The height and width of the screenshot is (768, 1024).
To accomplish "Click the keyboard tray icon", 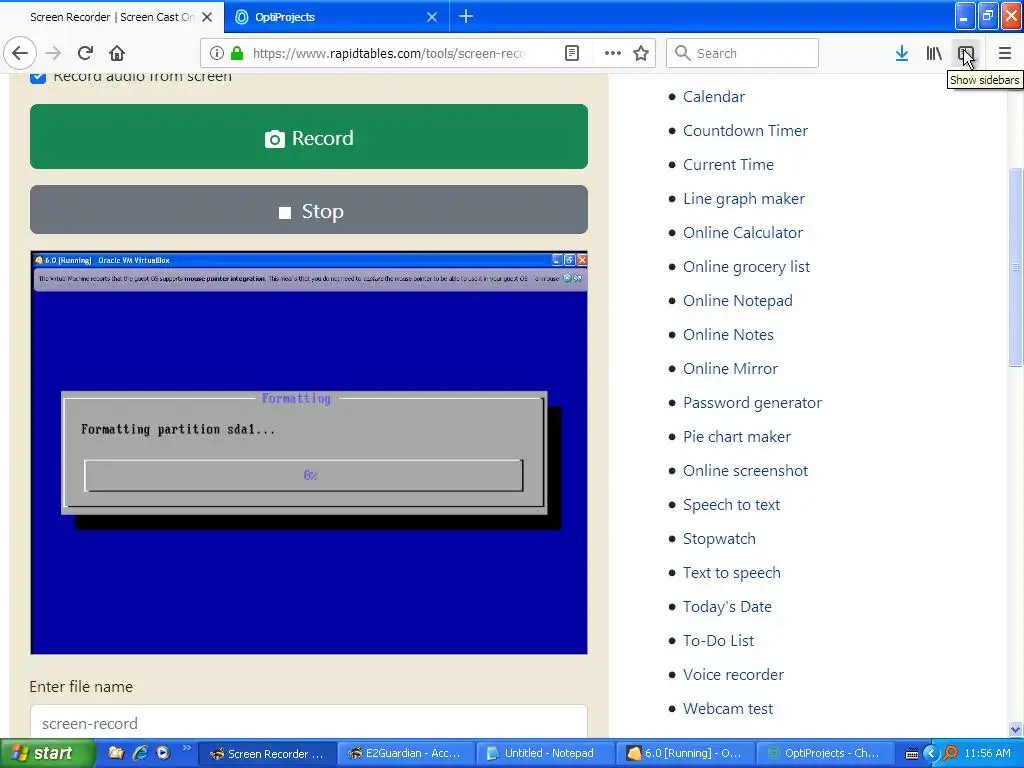I will (x=912, y=754).
